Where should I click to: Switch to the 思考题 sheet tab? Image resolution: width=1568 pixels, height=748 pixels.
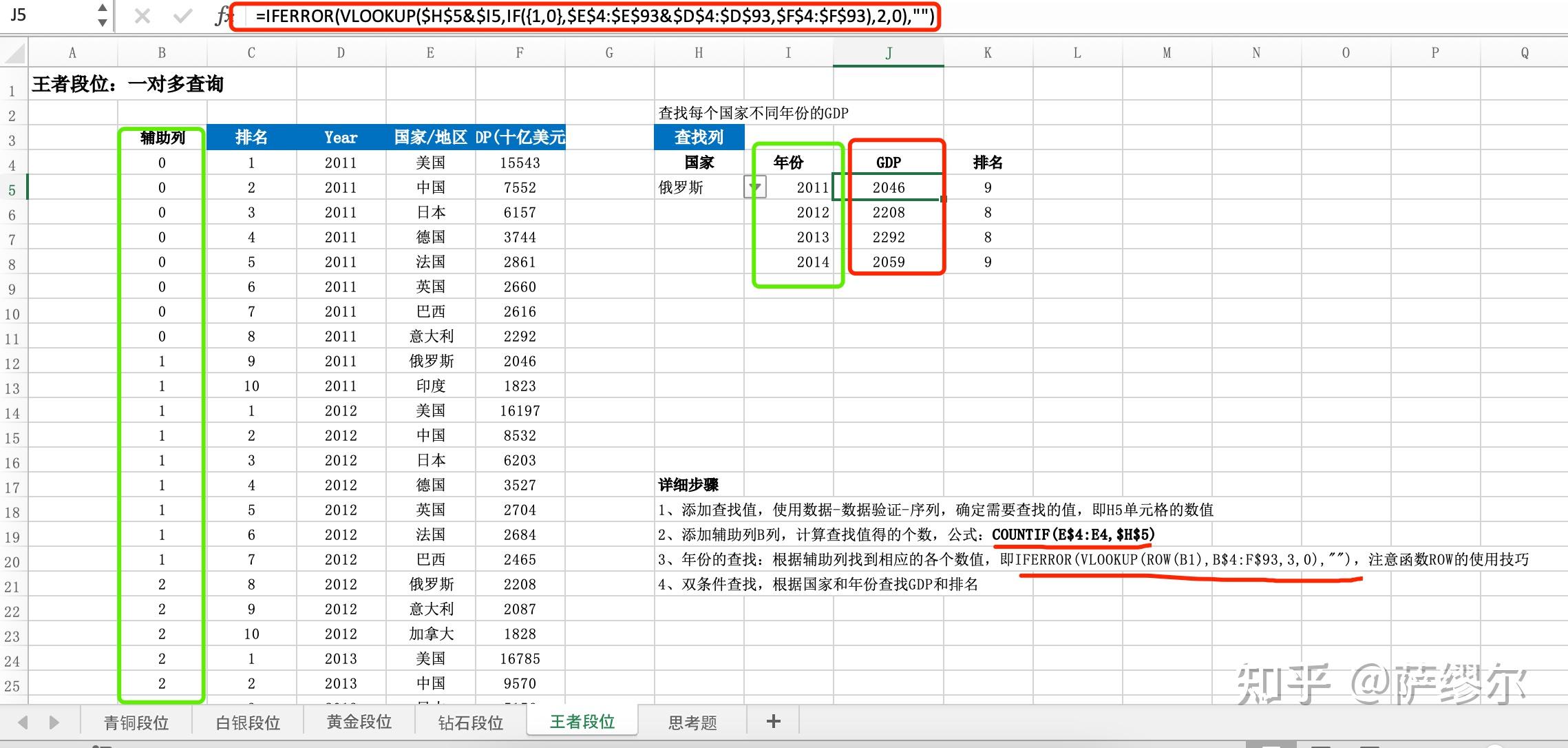tap(692, 723)
